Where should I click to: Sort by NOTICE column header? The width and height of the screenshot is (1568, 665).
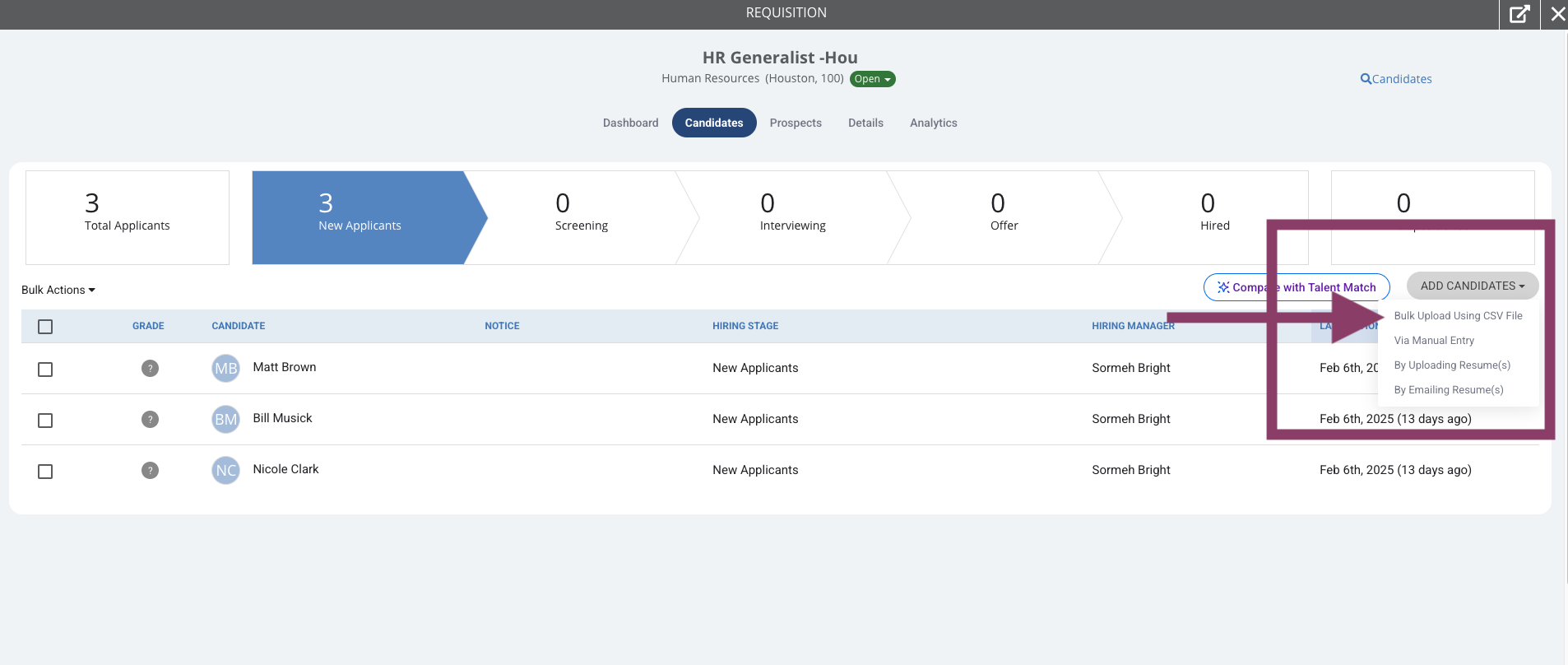(x=502, y=326)
